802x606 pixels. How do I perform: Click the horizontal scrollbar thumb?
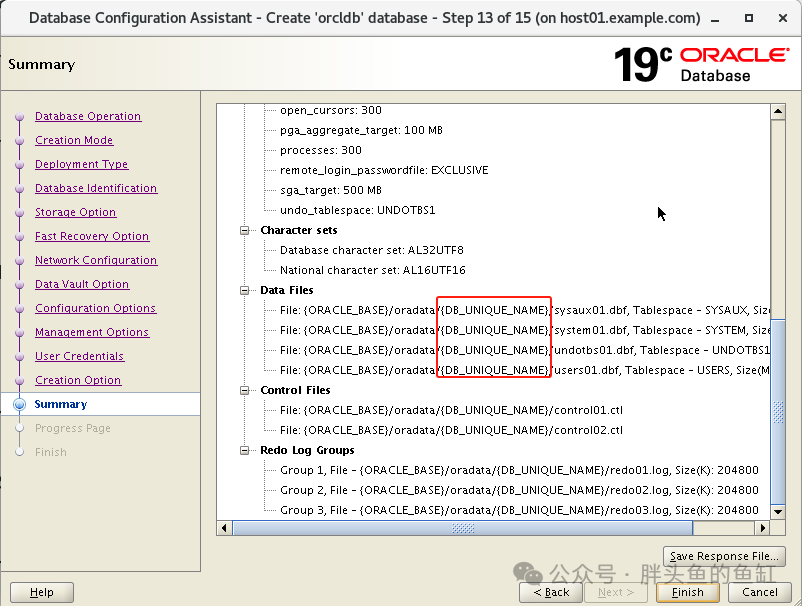coord(462,528)
